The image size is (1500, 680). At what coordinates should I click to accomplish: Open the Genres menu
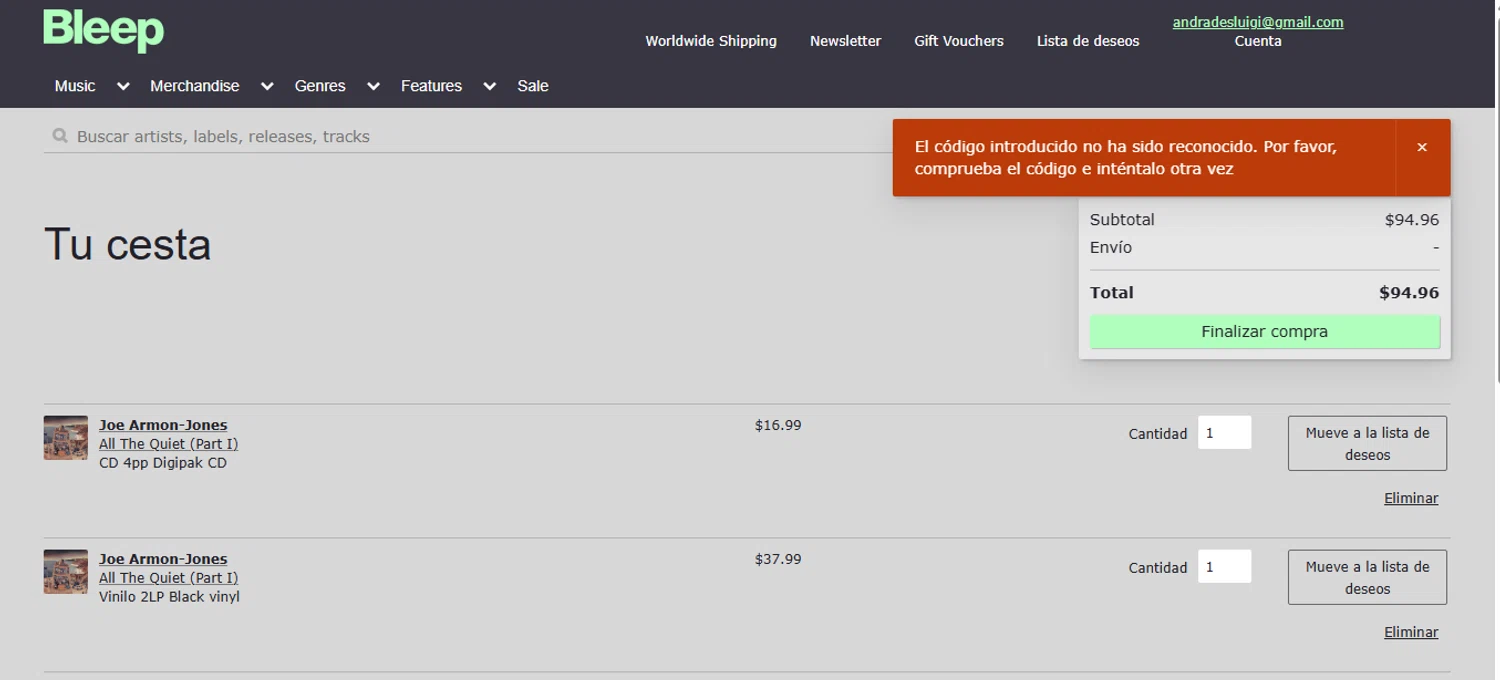point(320,86)
